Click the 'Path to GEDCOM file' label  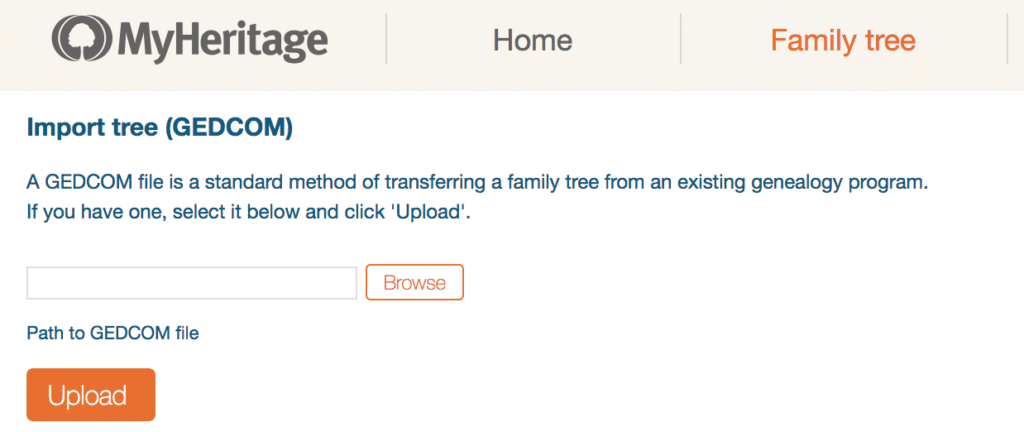click(x=112, y=333)
